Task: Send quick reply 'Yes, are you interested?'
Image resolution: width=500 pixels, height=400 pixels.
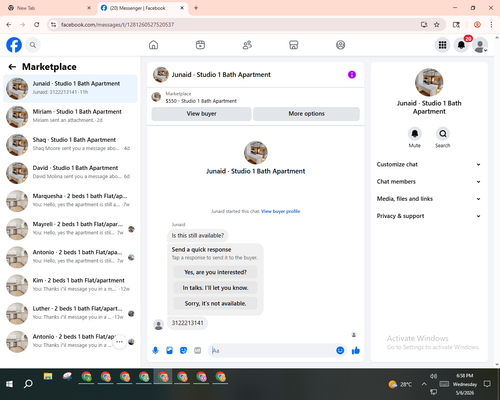Action: click(215, 272)
